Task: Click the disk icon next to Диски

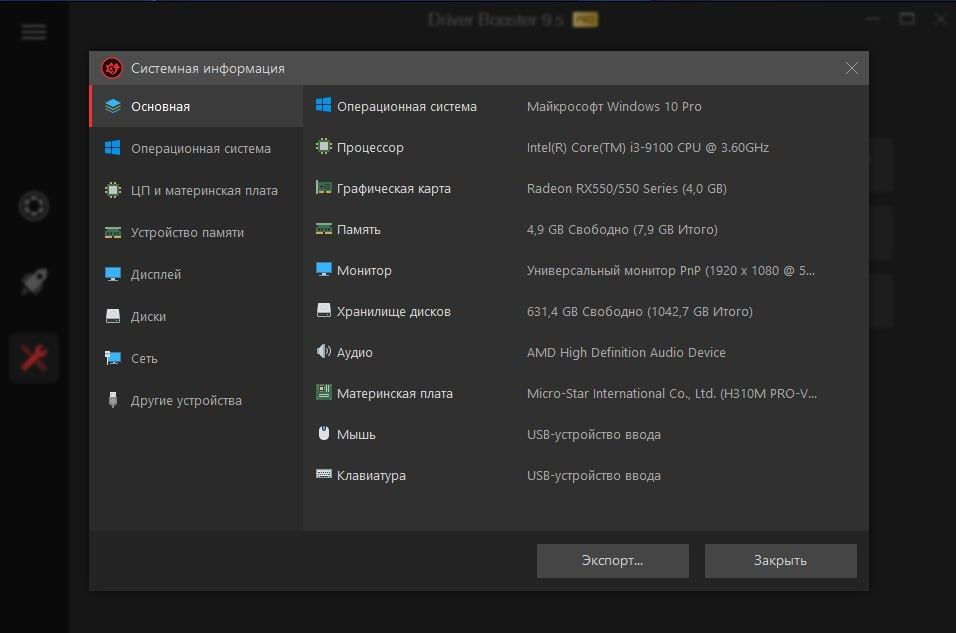Action: coord(113,316)
